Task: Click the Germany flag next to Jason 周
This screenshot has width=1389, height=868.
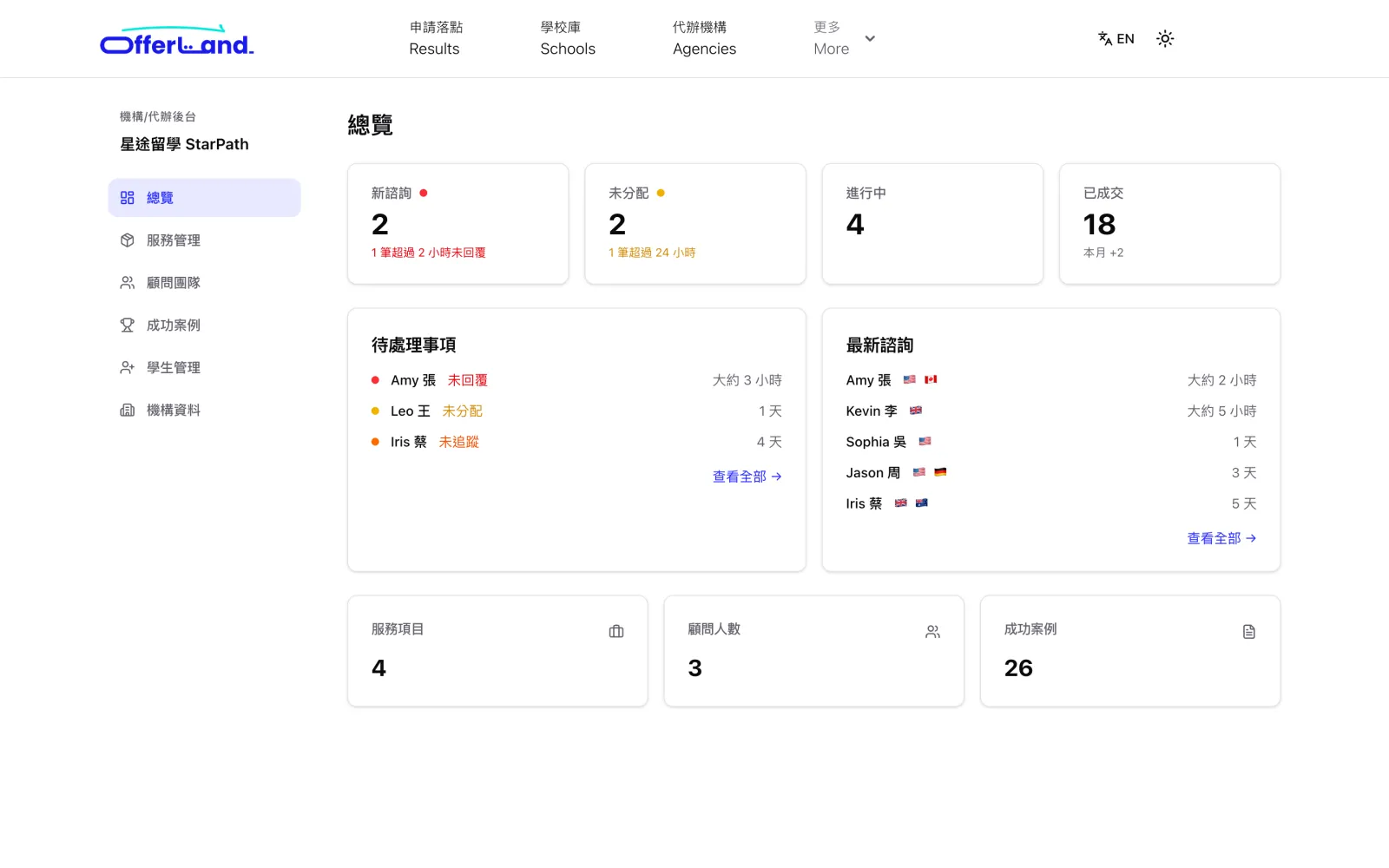Action: click(940, 472)
